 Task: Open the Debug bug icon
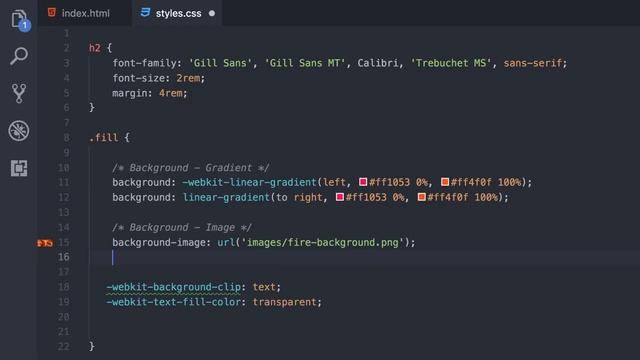tap(19, 131)
